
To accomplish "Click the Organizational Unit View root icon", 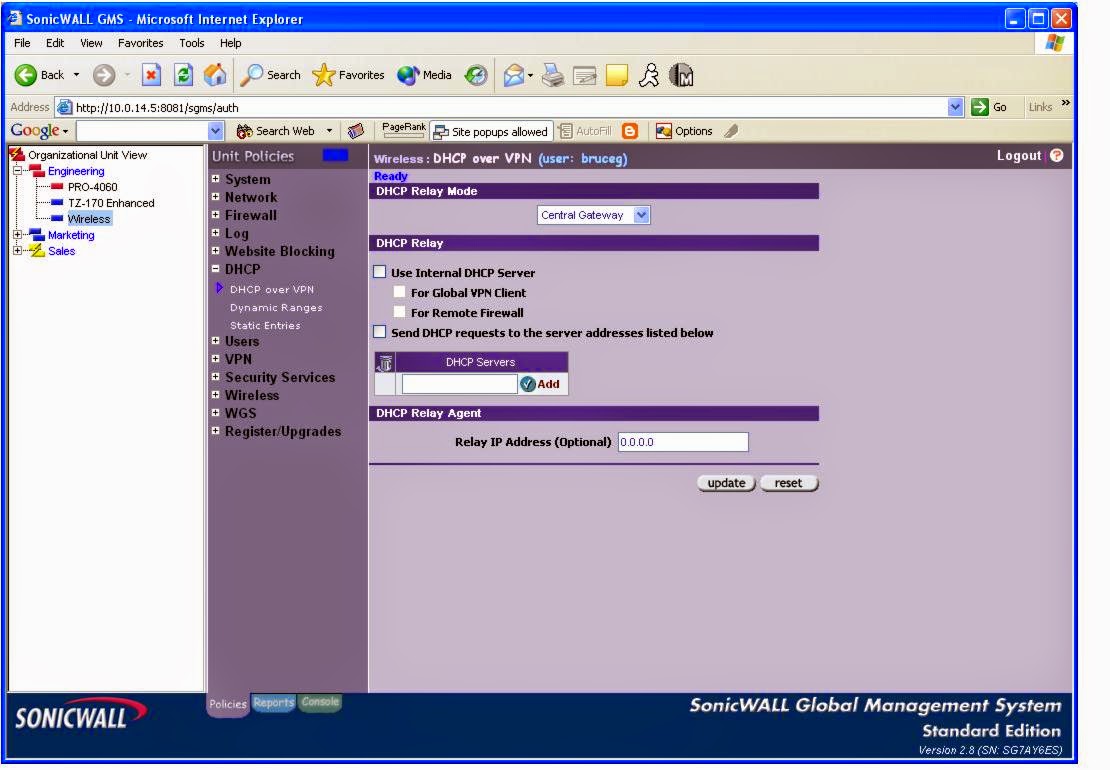I will (x=17, y=154).
